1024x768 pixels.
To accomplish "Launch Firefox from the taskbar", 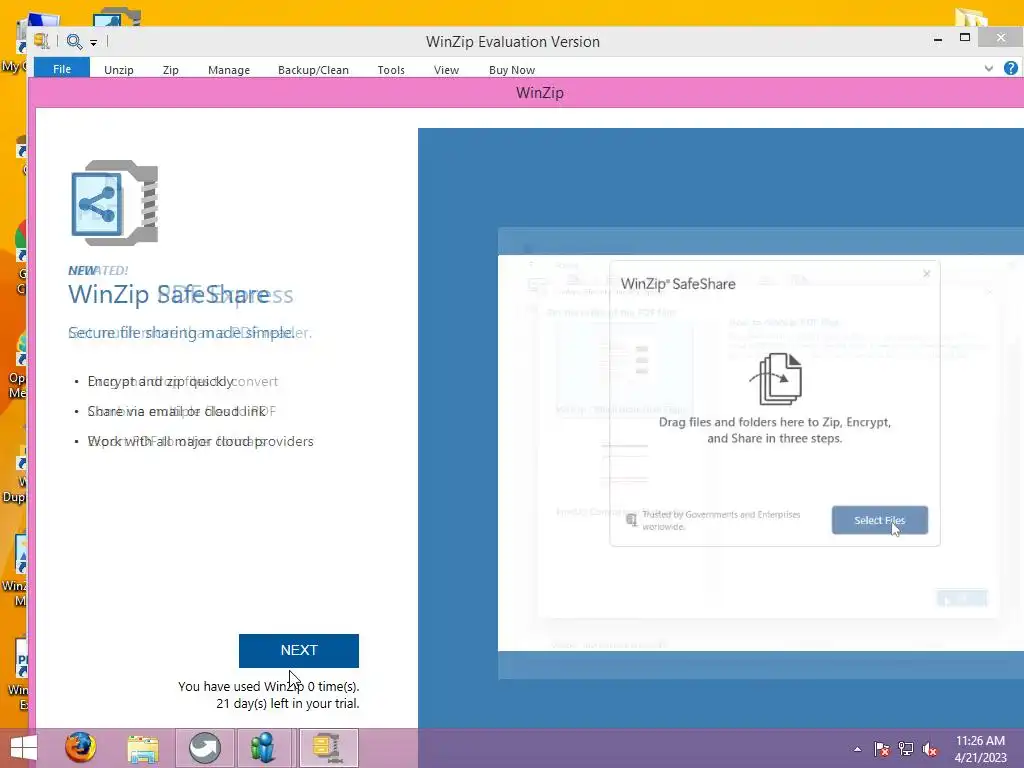I will pos(80,748).
